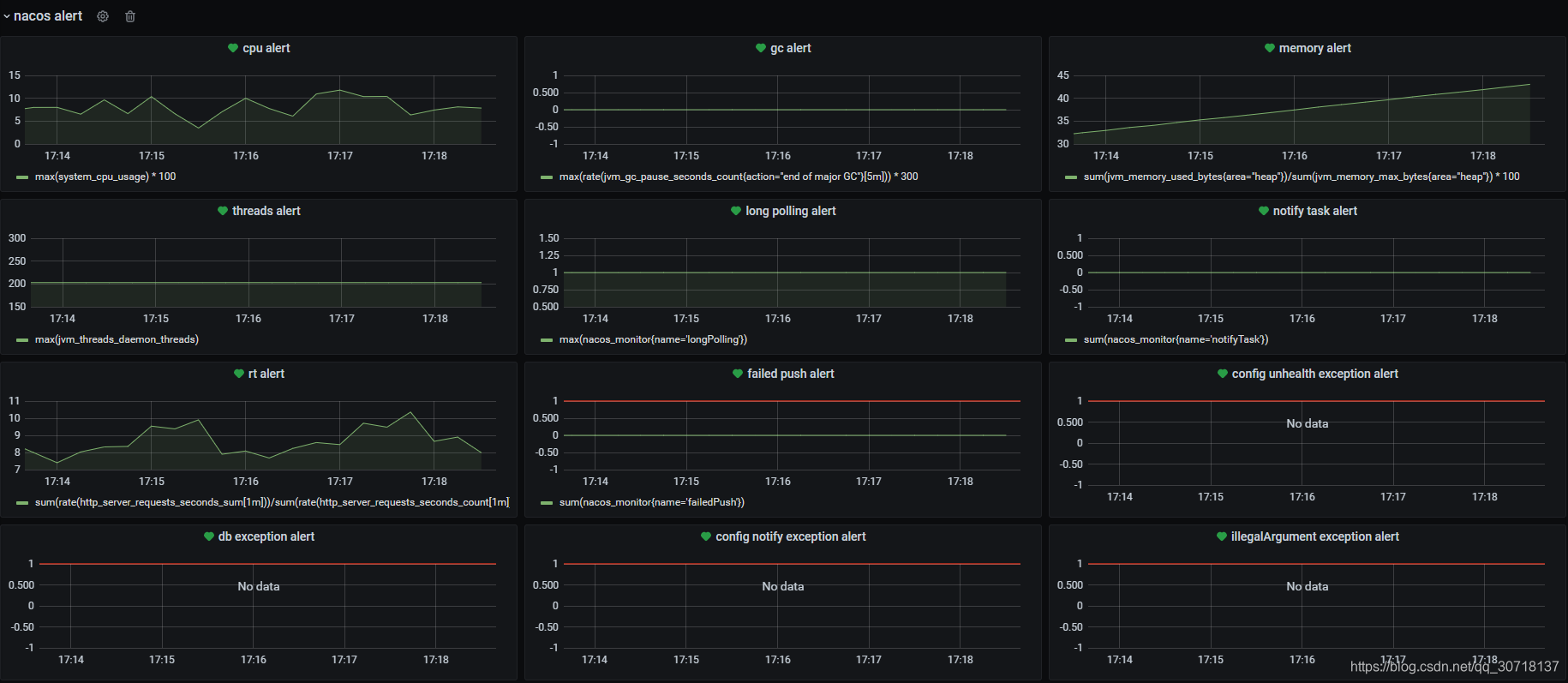Click the 45 y-axis label in memory alert
The height and width of the screenshot is (683, 1568).
click(1063, 75)
